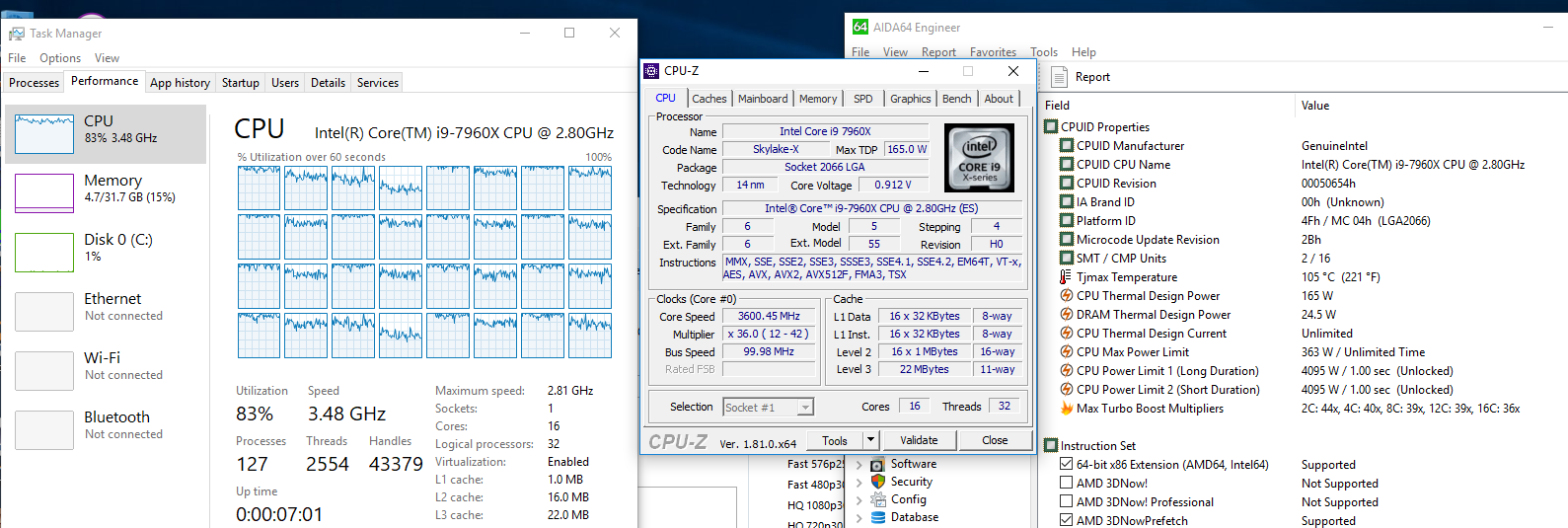This screenshot has width=1568, height=528.
Task: Open the Bench tab in CPU-Z
Action: coord(956,99)
